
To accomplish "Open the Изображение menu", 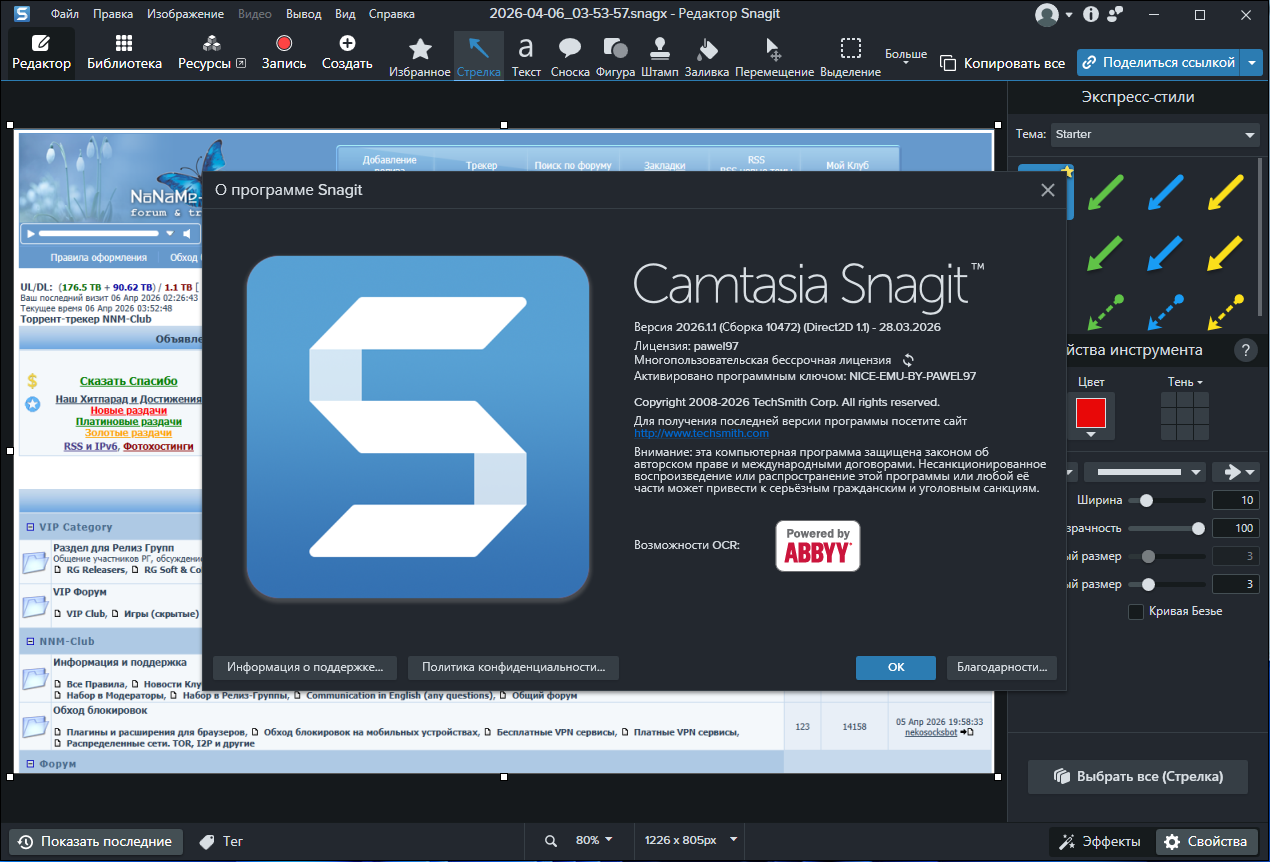I will (x=185, y=14).
